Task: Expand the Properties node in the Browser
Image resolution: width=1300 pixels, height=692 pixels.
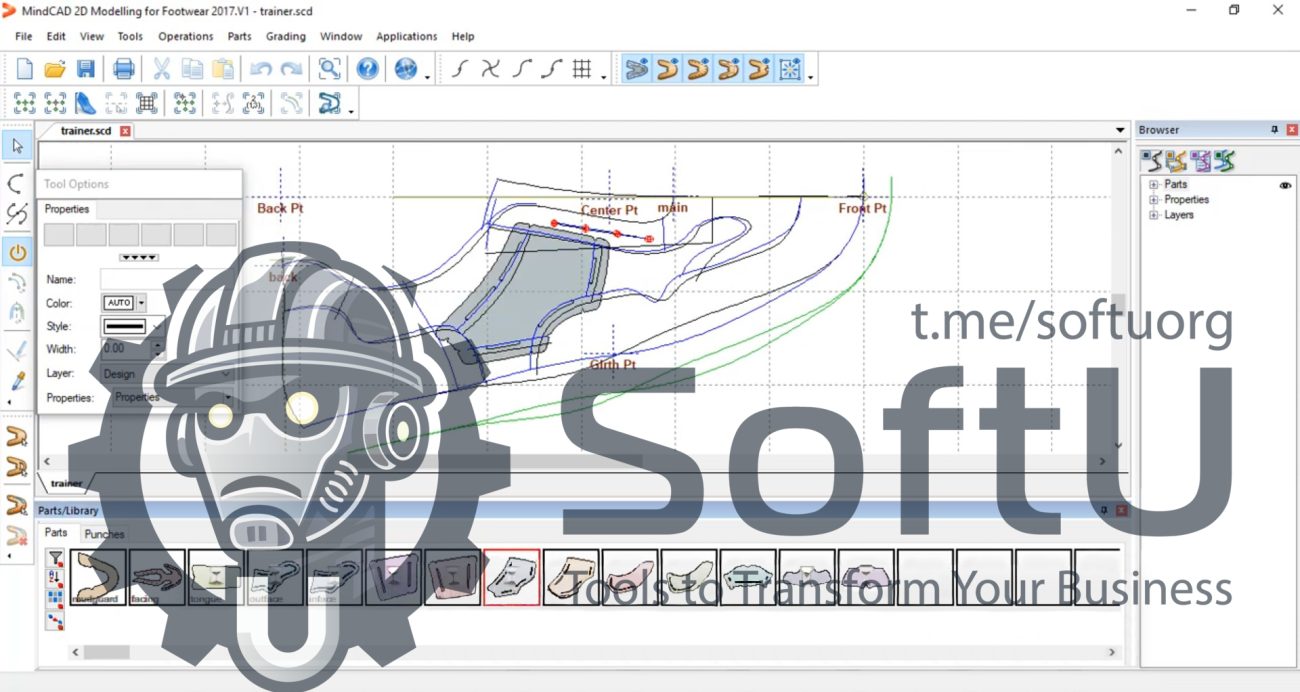Action: (1153, 199)
